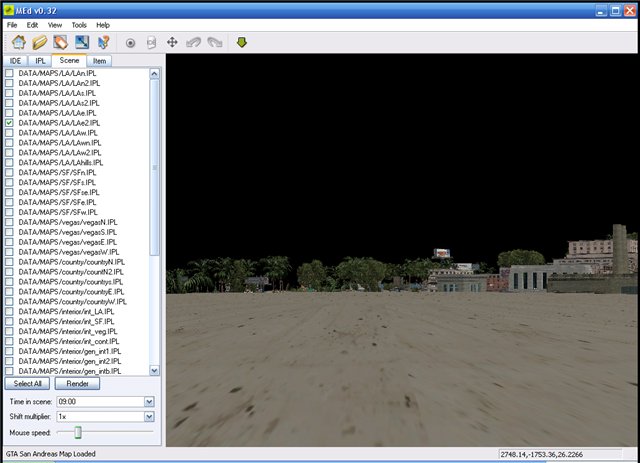
Task: Expand the Shift multiplier dropdown
Action: [149, 416]
